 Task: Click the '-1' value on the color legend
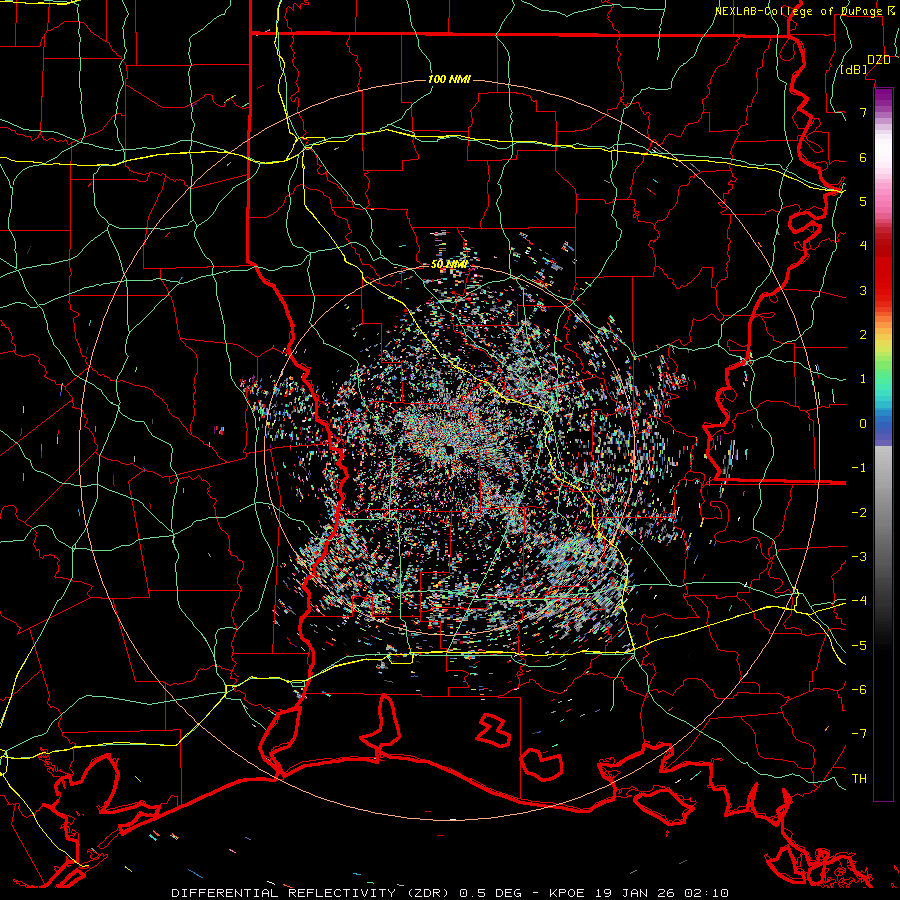[x=859, y=468]
